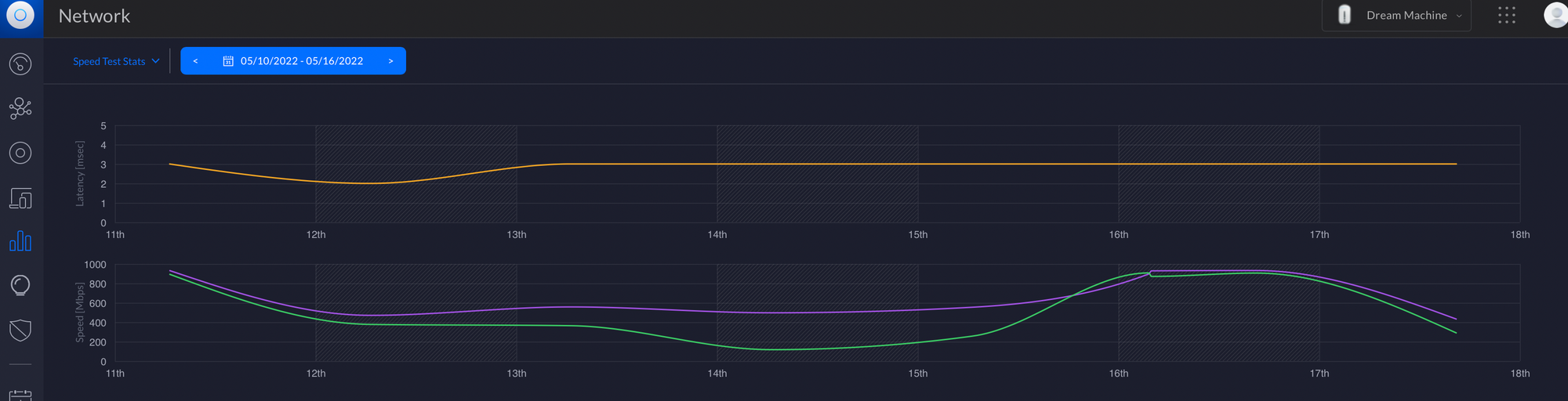
Task: Open the Dream Machine device selector
Action: point(1396,16)
